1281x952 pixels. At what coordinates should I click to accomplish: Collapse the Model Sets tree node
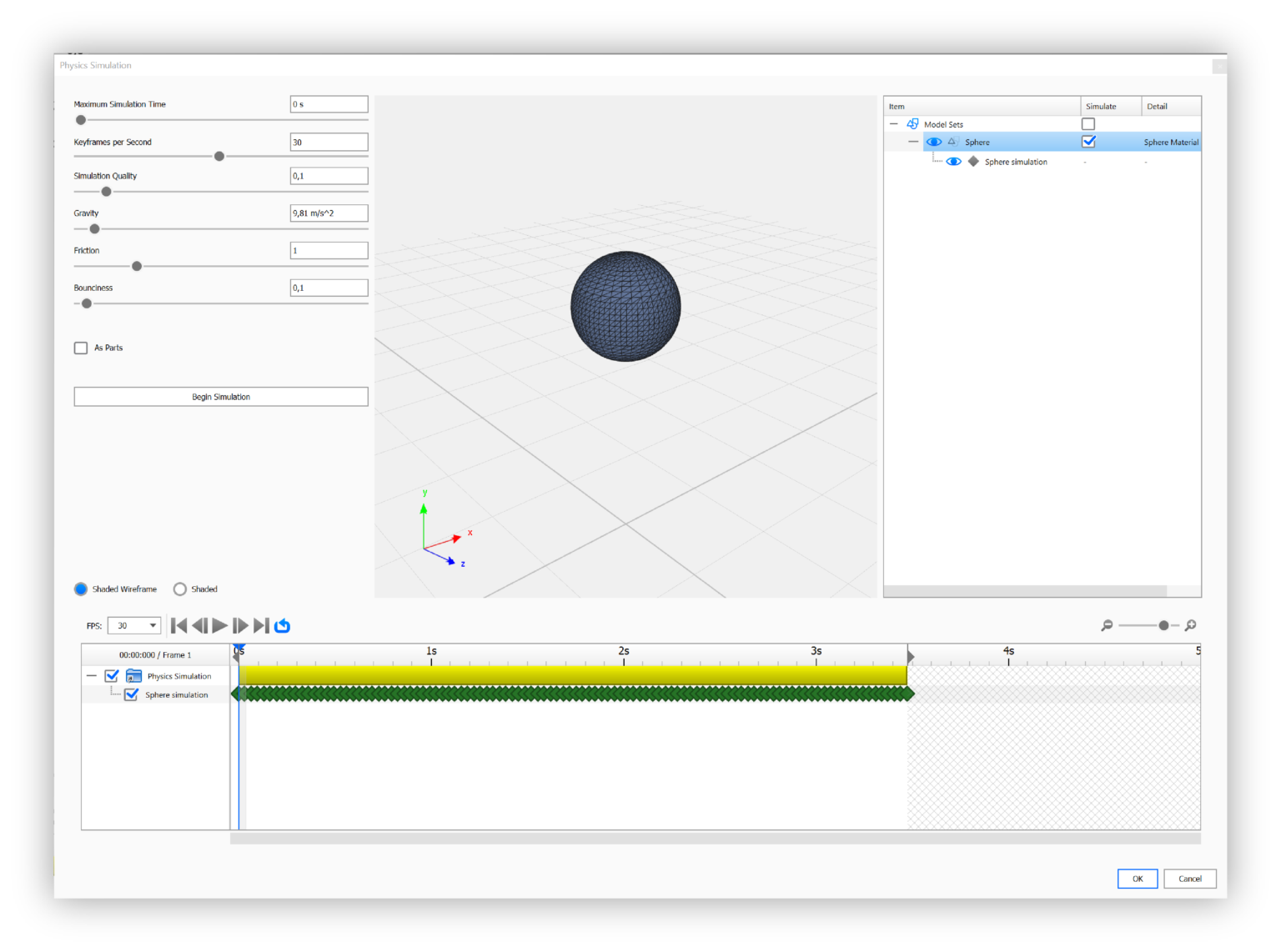pyautogui.click(x=893, y=123)
